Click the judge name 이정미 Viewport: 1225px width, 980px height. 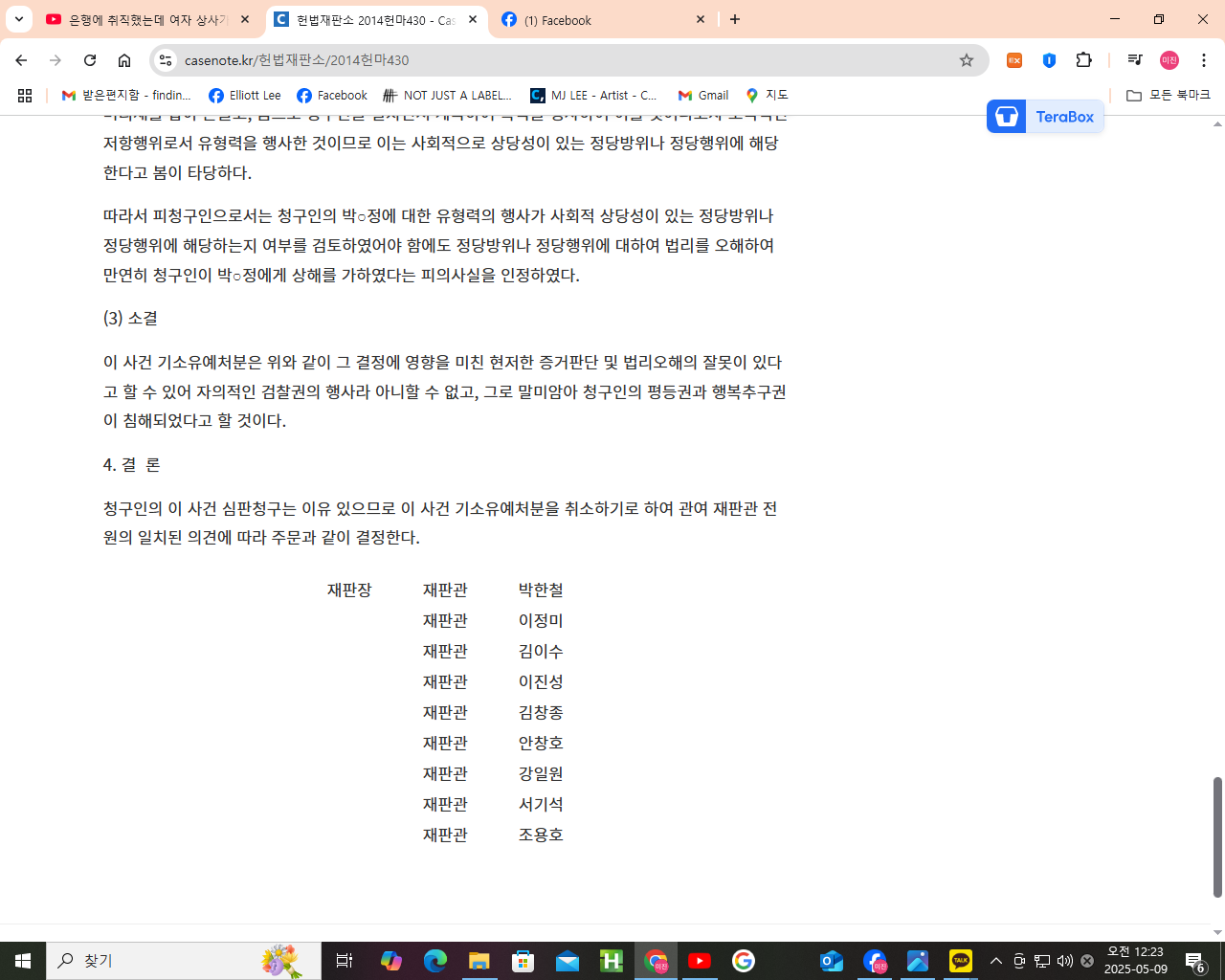click(x=541, y=621)
